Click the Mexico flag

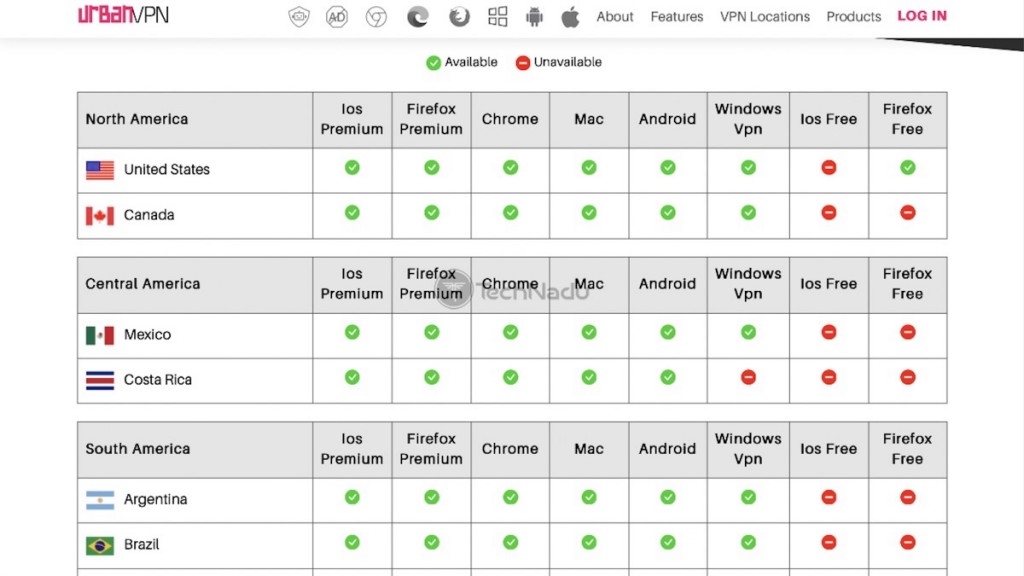100,335
